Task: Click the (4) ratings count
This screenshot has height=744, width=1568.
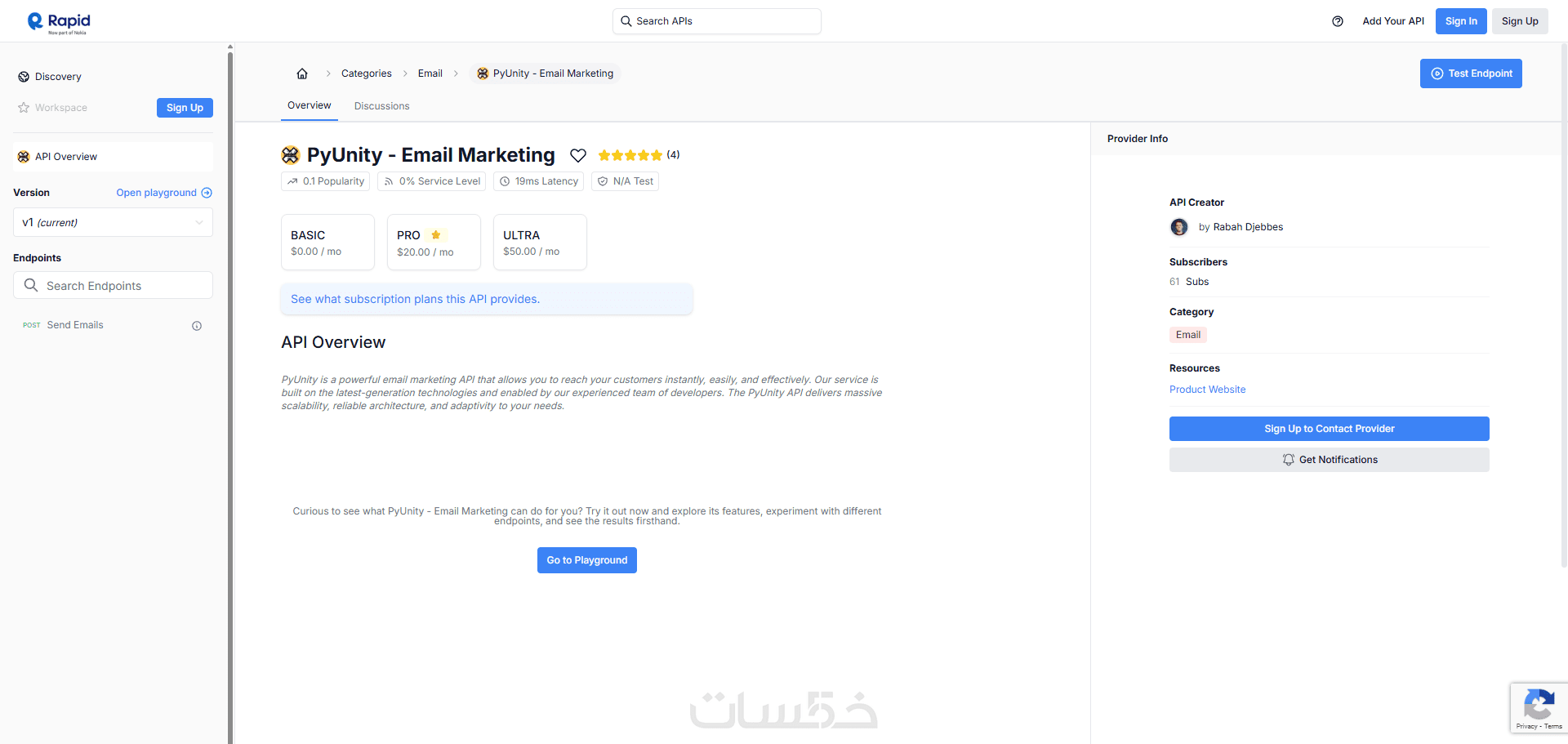Action: (673, 154)
